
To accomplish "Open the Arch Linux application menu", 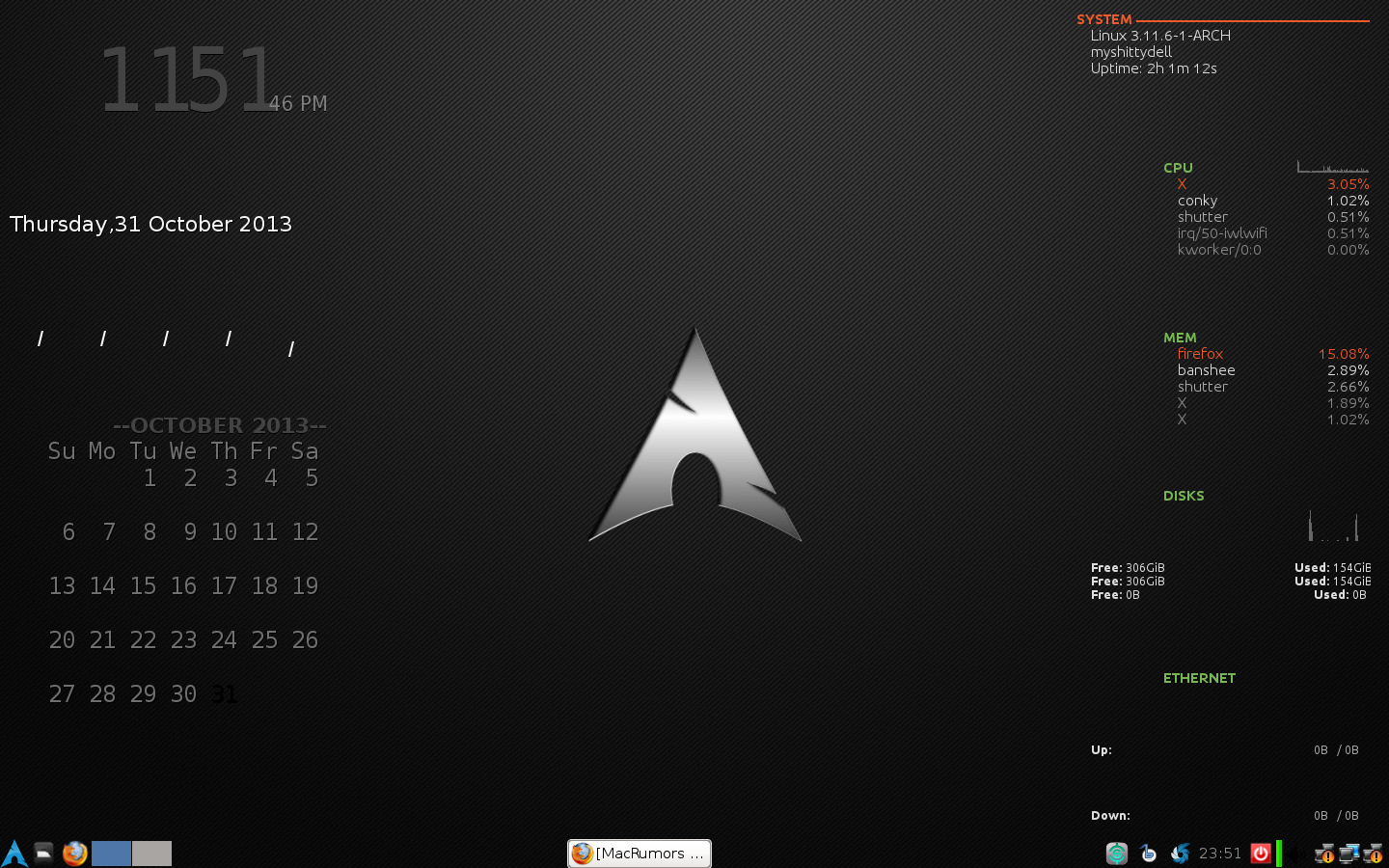I will pyautogui.click(x=14, y=854).
